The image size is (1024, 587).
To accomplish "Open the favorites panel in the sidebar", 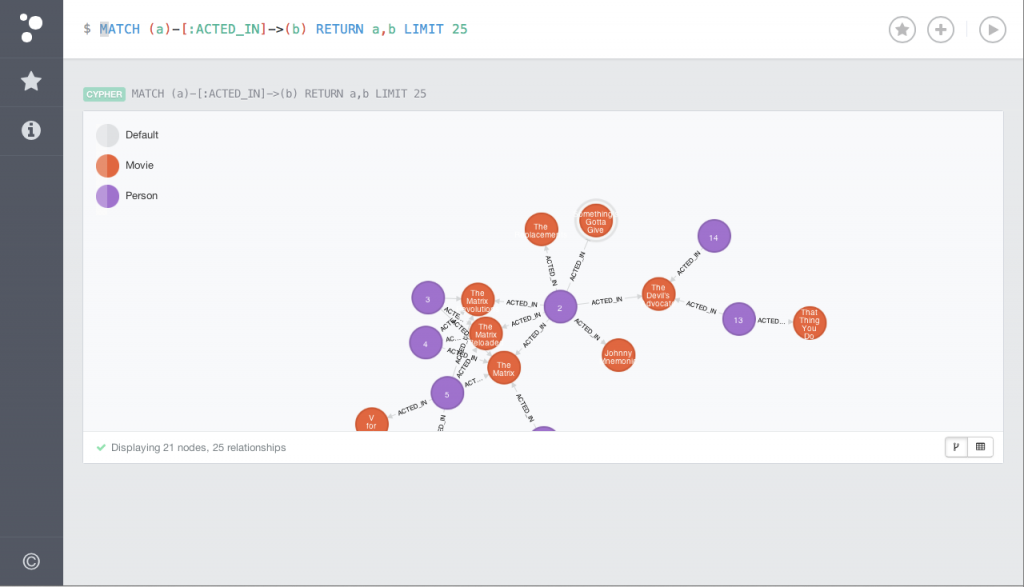I will 31,81.
